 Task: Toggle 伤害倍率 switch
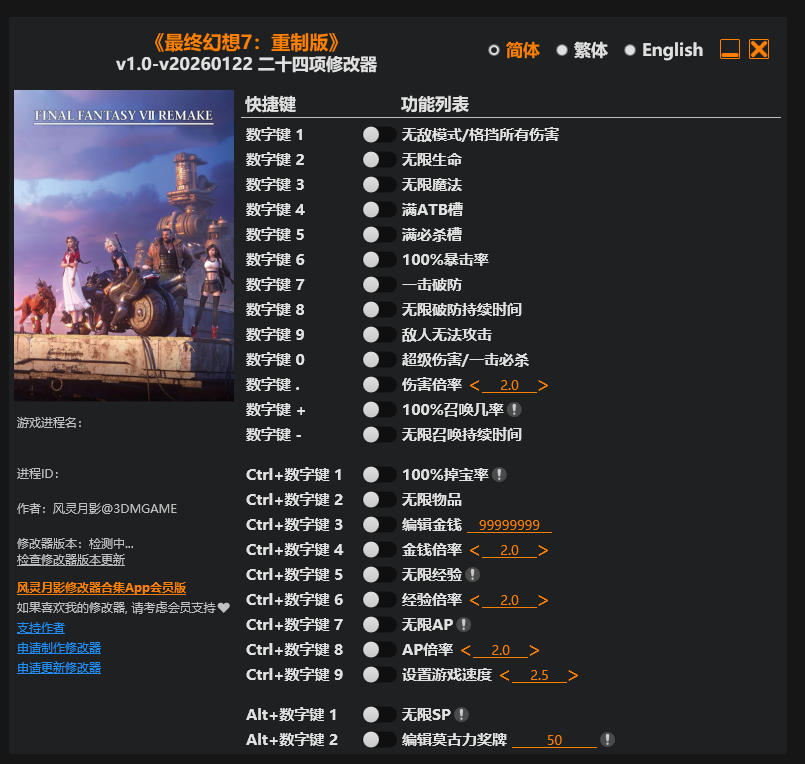pos(379,385)
